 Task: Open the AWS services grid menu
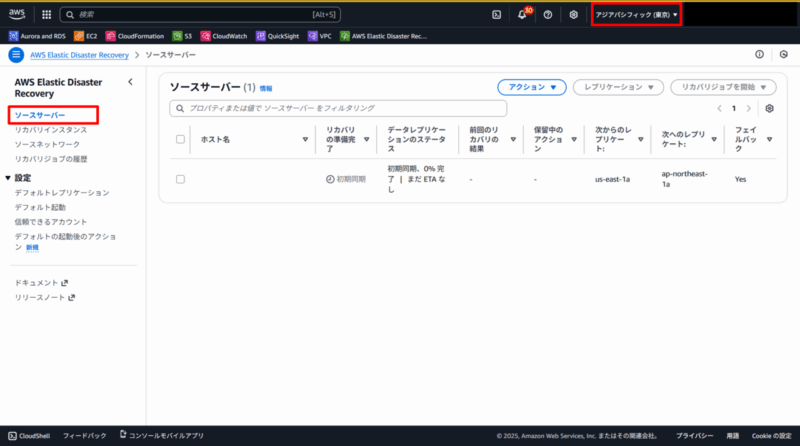[x=47, y=15]
